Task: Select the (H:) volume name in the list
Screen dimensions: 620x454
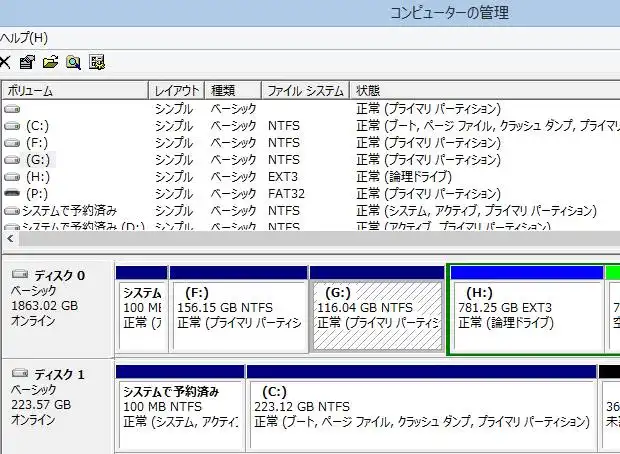Action: tap(38, 177)
